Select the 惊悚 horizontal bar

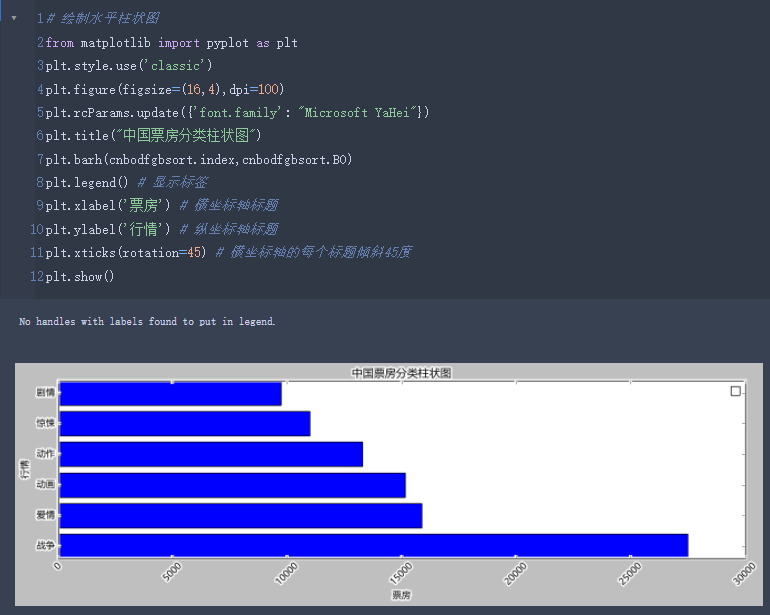point(184,424)
